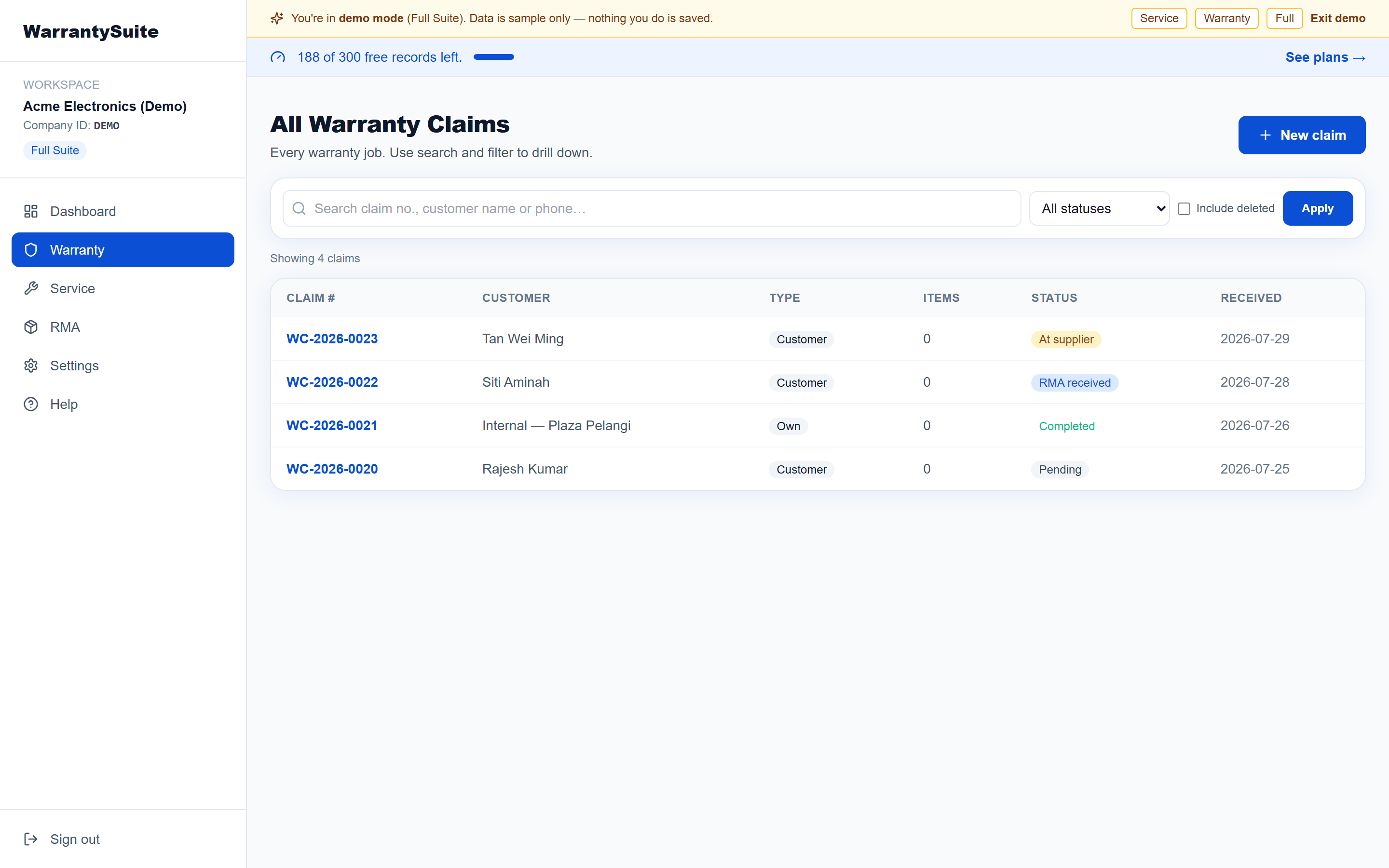
Task: Click the RECEIVED column header
Action: pos(1251,298)
